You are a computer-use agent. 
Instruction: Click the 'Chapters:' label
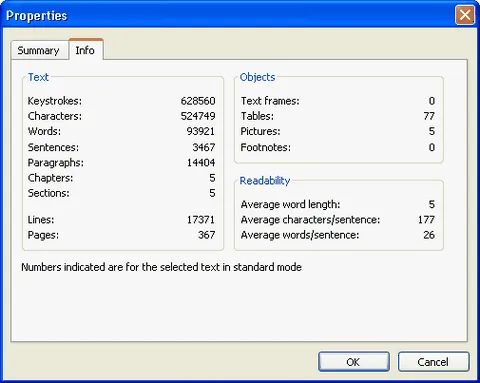tap(50, 178)
